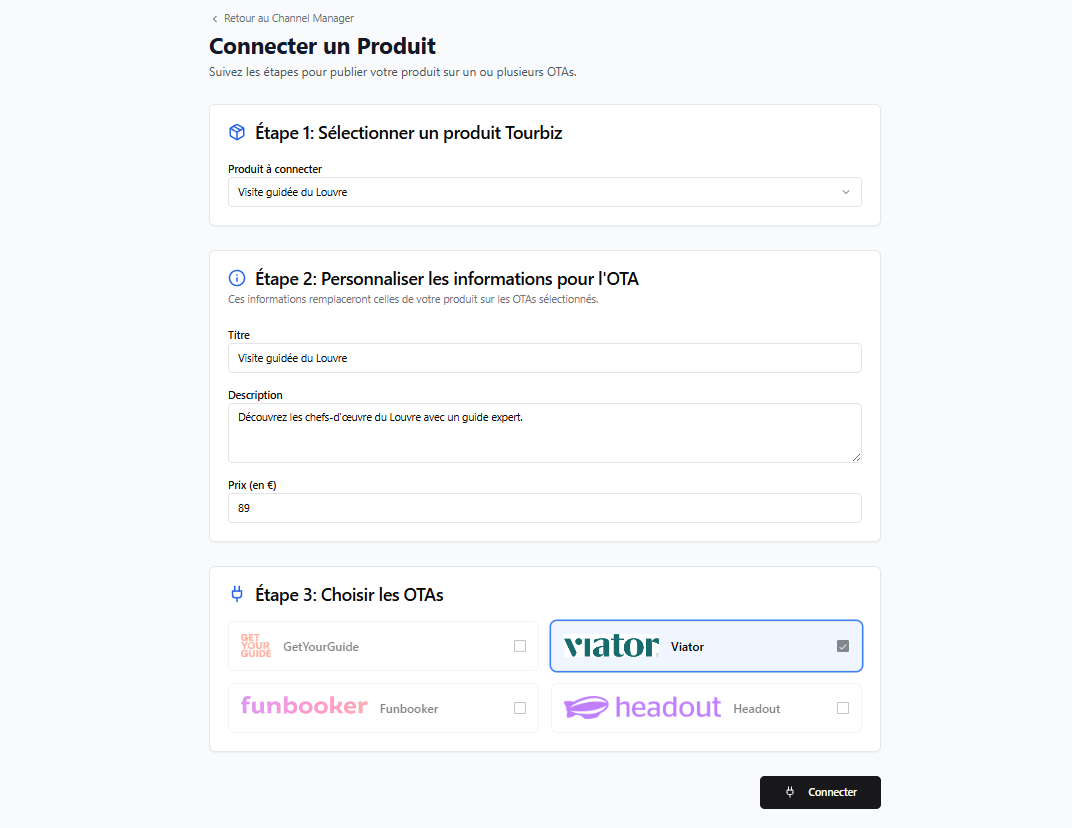Check the Headout checkbox
Viewport: 1072px width, 828px height.
coord(843,708)
